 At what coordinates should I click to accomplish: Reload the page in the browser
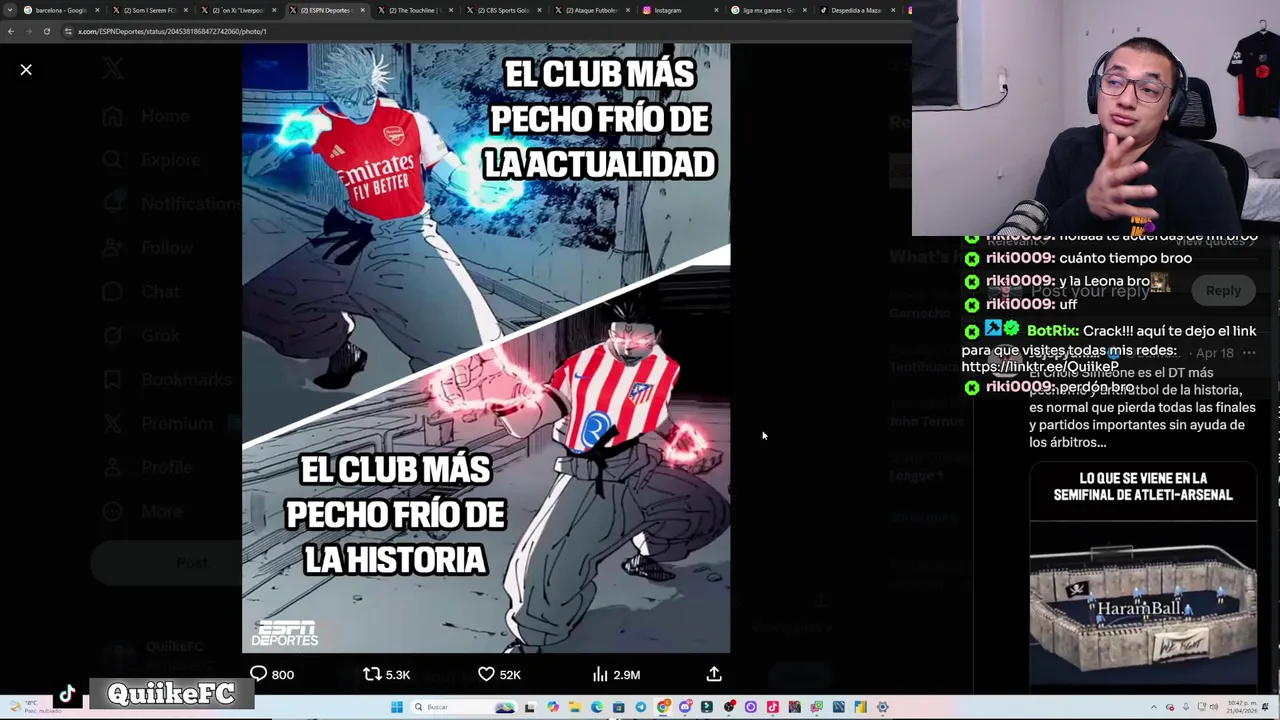pyautogui.click(x=46, y=31)
